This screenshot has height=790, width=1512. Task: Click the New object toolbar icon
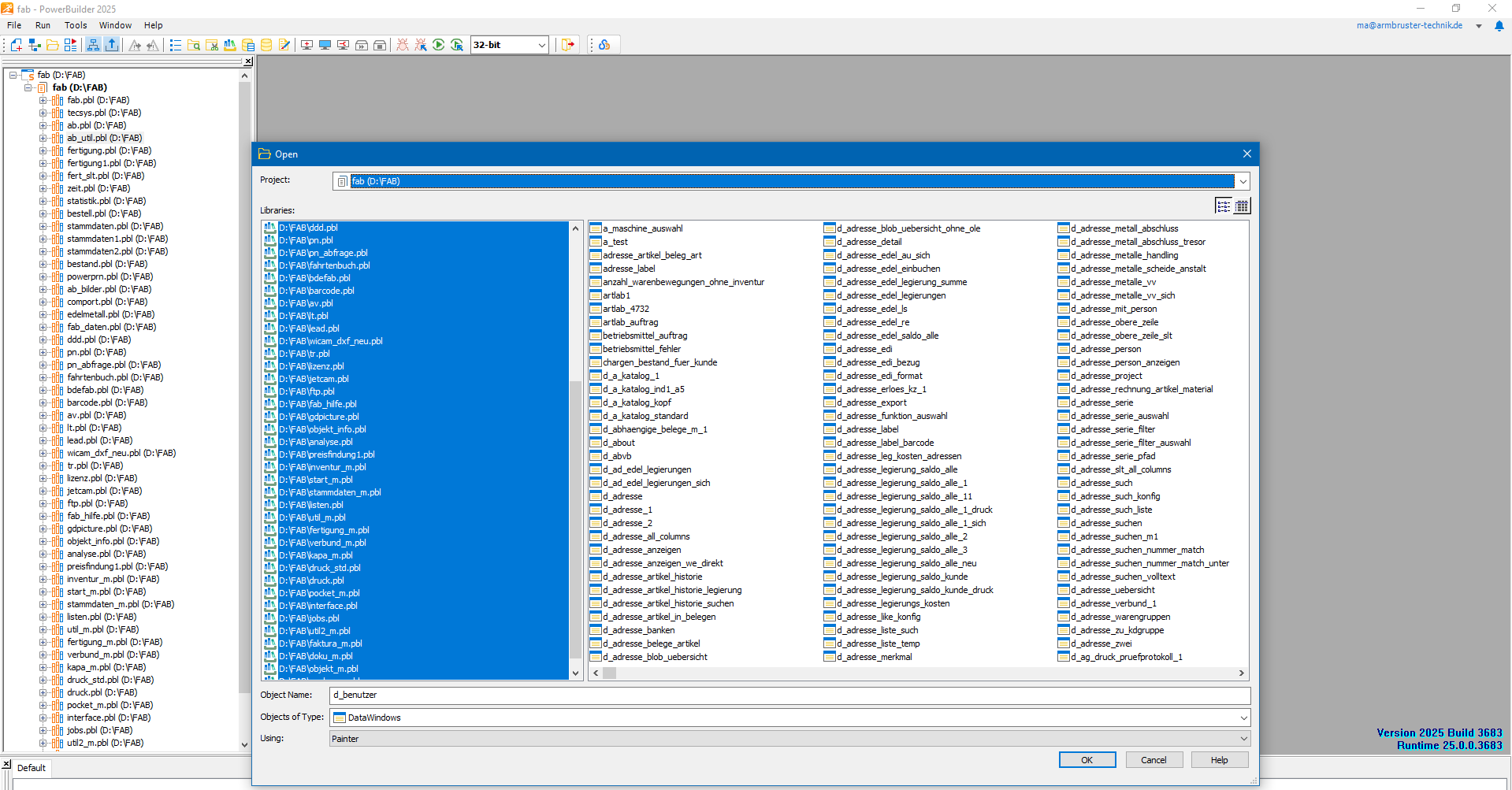point(16,45)
